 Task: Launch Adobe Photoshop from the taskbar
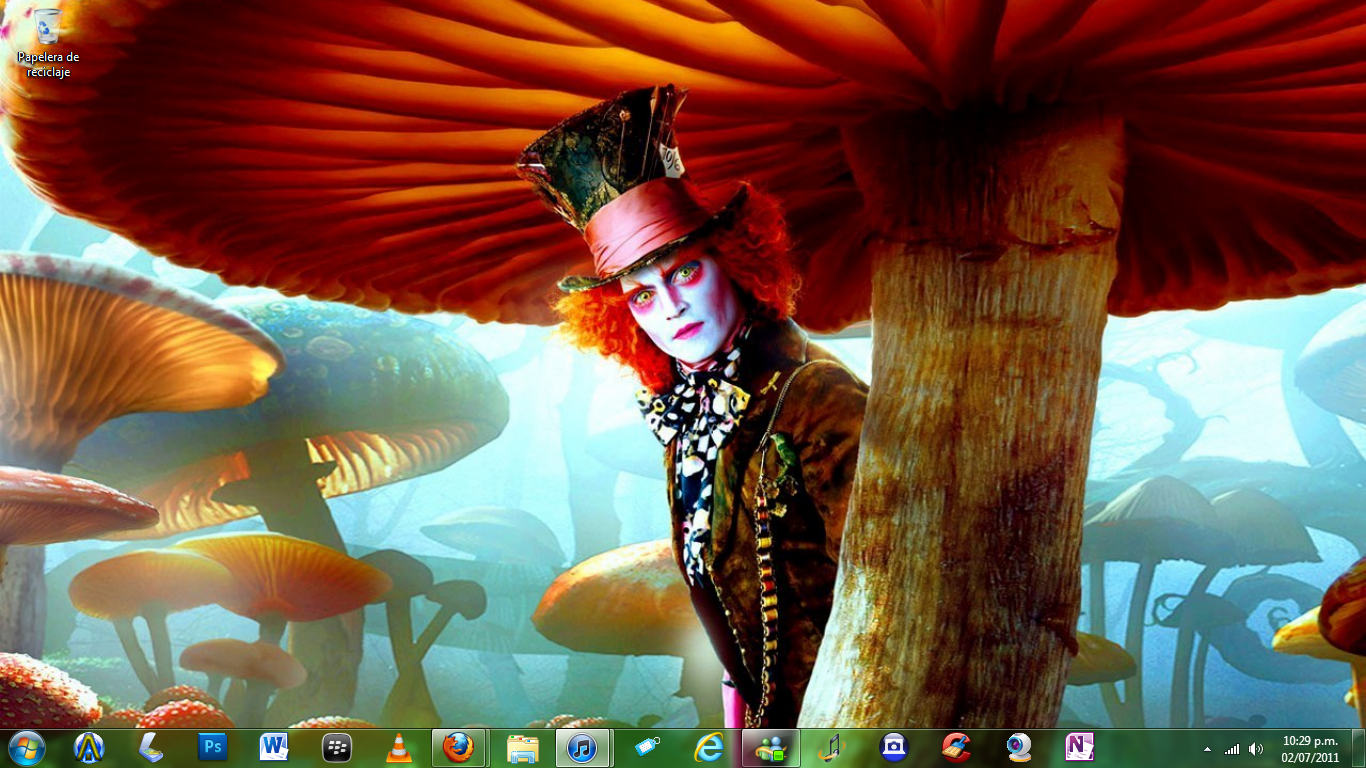213,747
